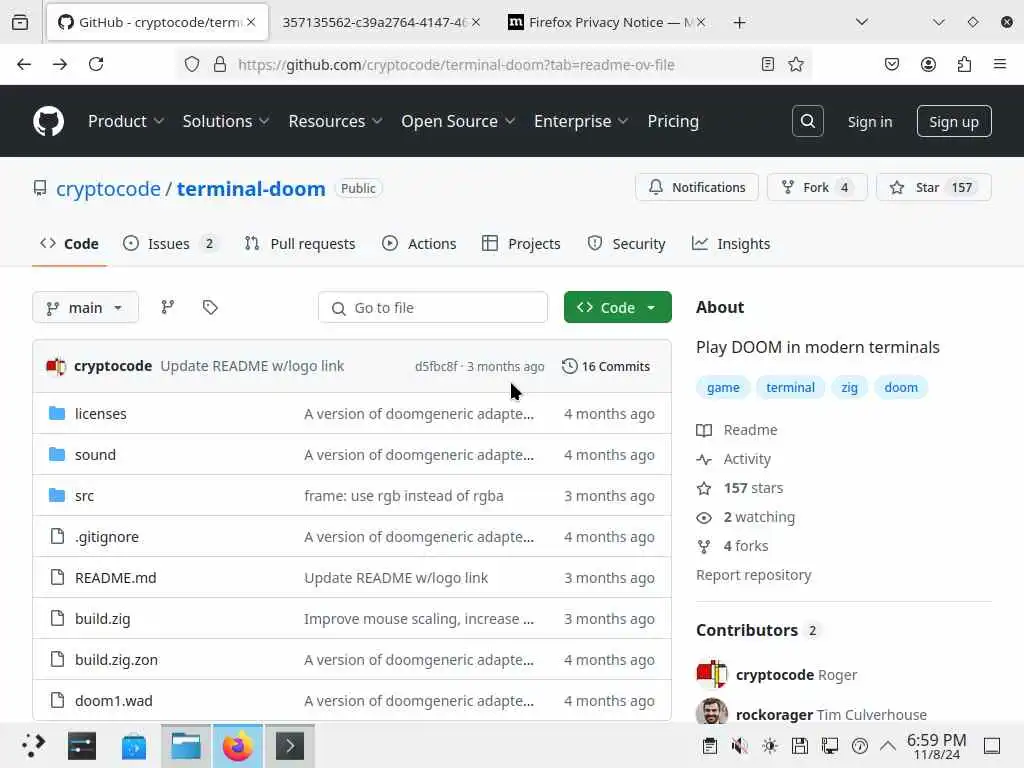
Task: Click the Firefox icon in taskbar
Action: (x=238, y=746)
